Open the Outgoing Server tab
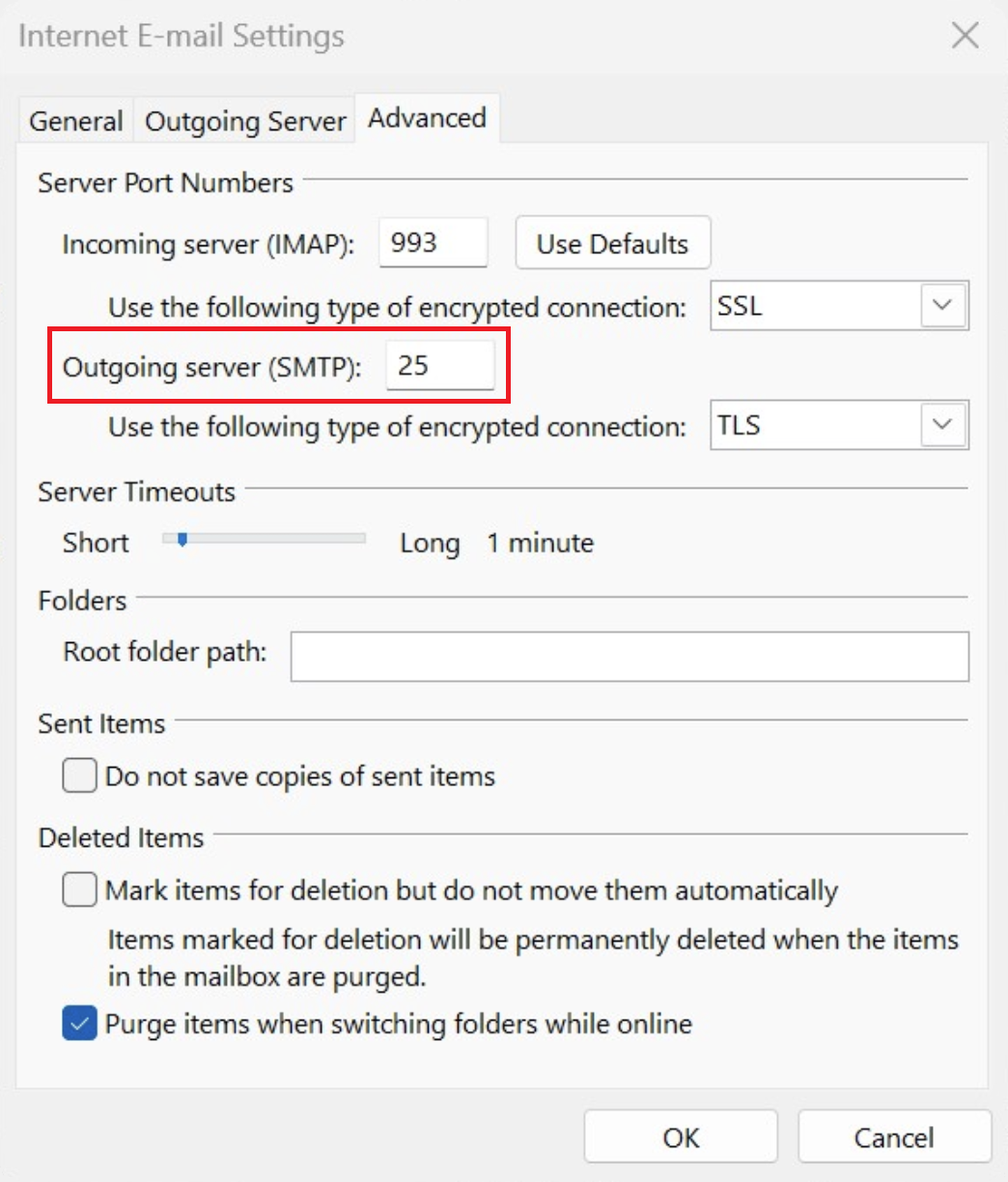Viewport: 1008px width, 1182px height. (x=245, y=122)
